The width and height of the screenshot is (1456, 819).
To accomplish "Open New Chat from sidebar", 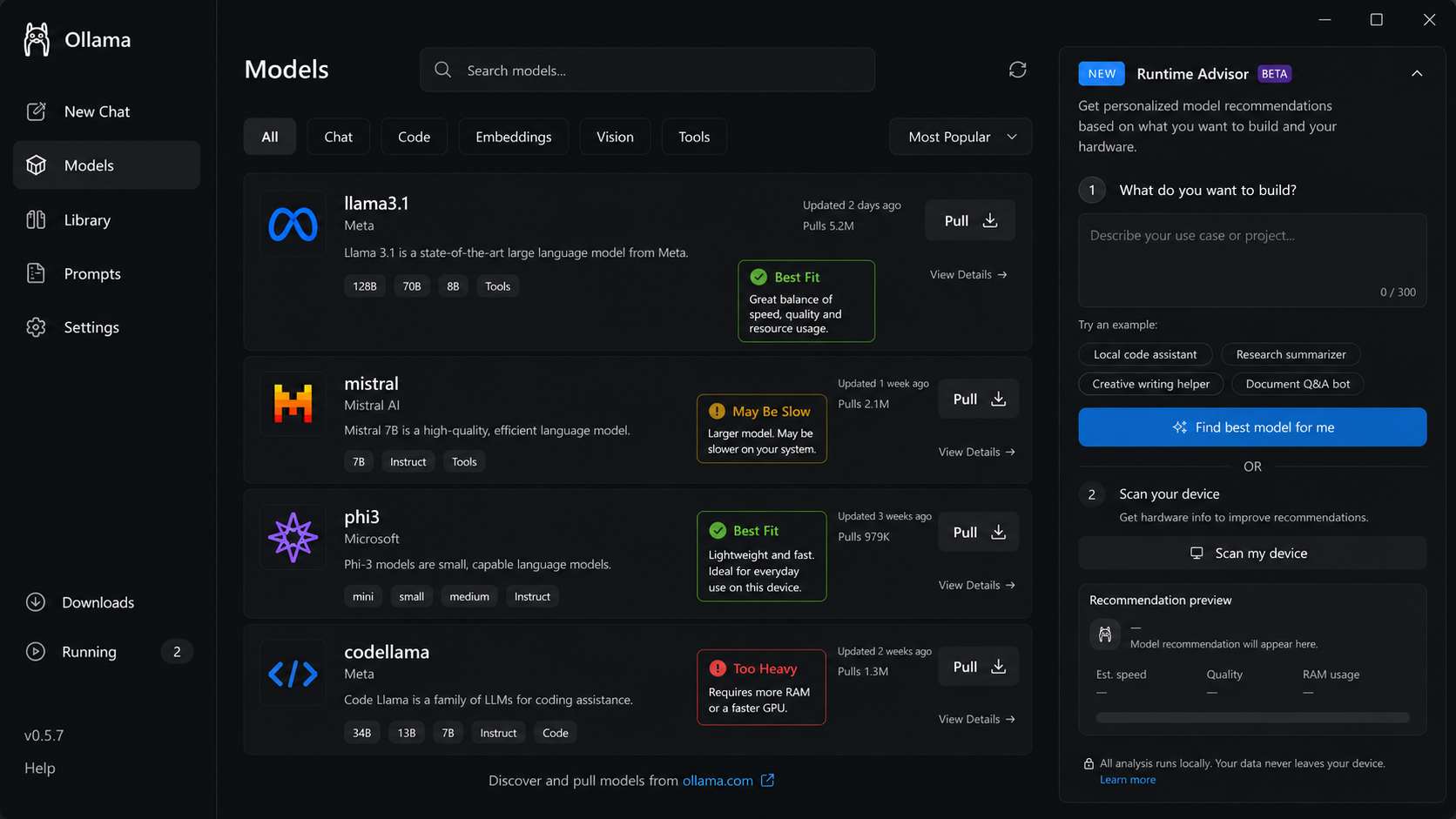I will (x=106, y=111).
